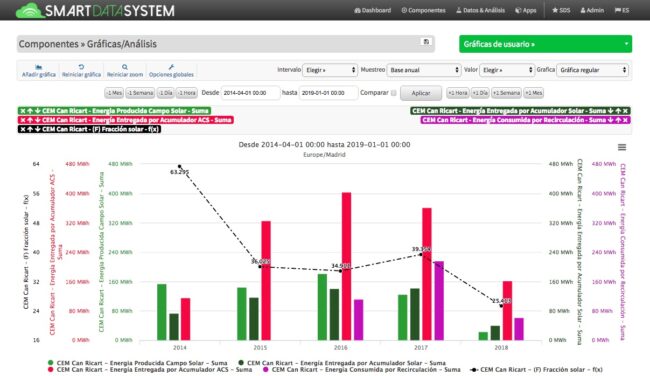Open the Dashboard menu item
Viewport: 650px width, 376px height.
pos(373,10)
